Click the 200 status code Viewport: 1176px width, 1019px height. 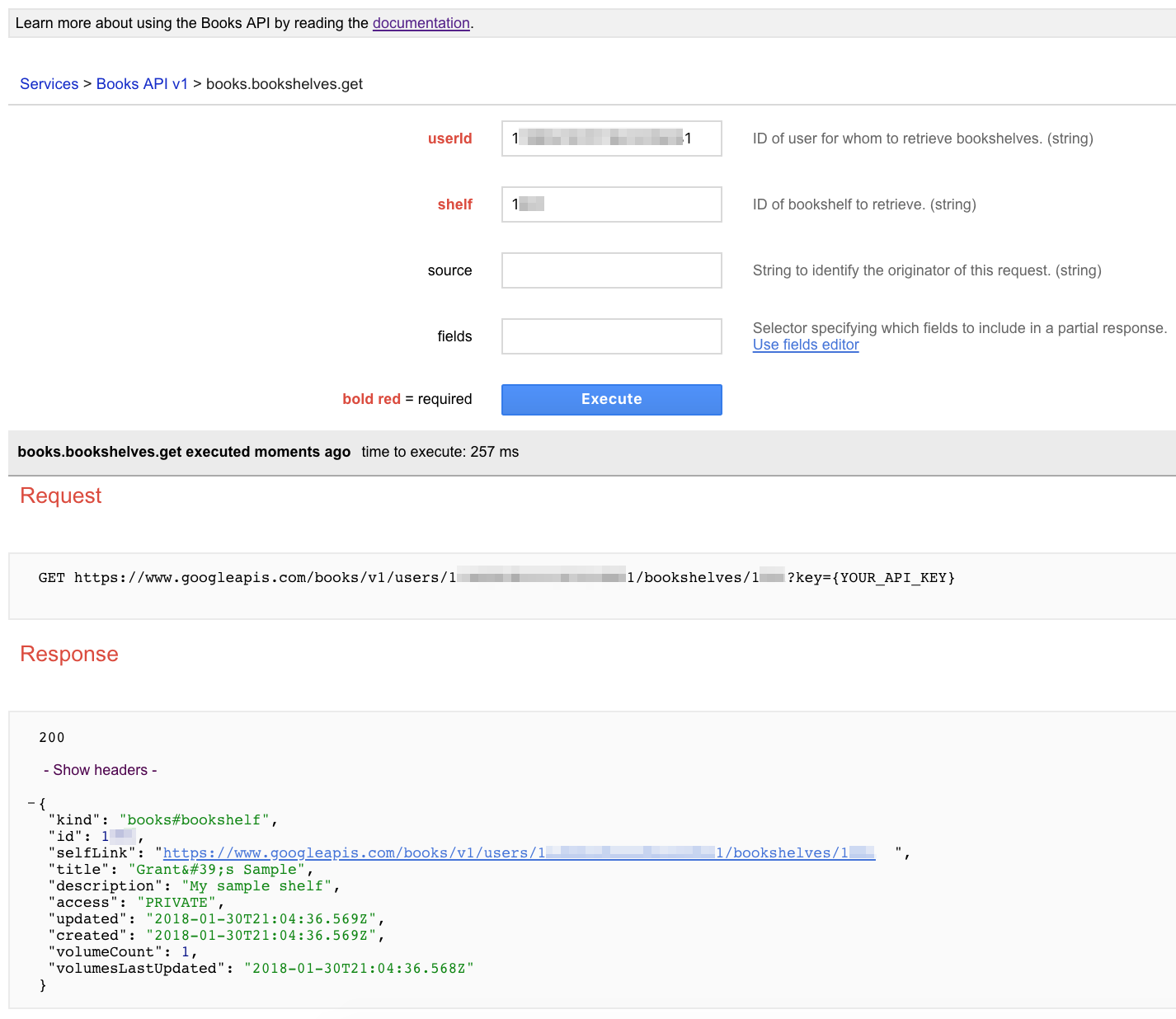(51, 737)
